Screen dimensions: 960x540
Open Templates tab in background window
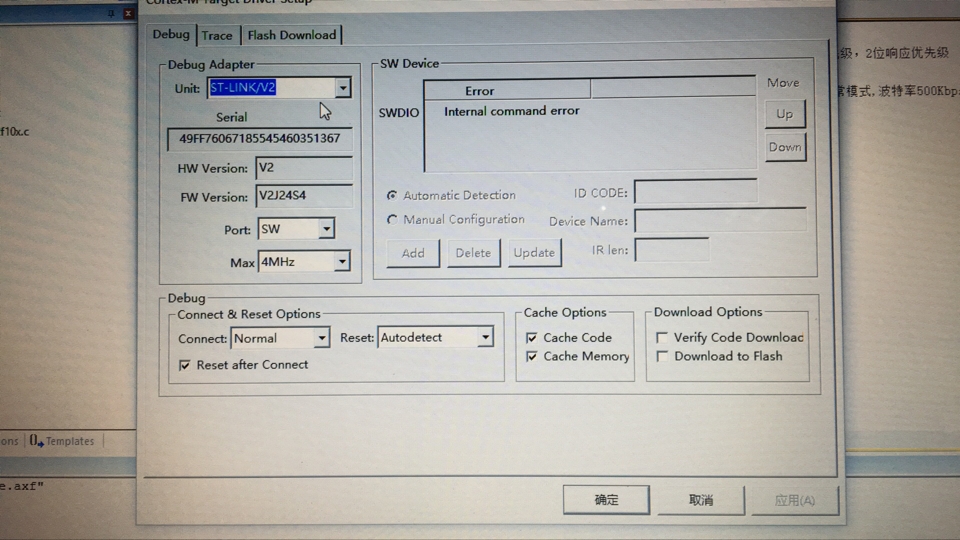point(62,441)
